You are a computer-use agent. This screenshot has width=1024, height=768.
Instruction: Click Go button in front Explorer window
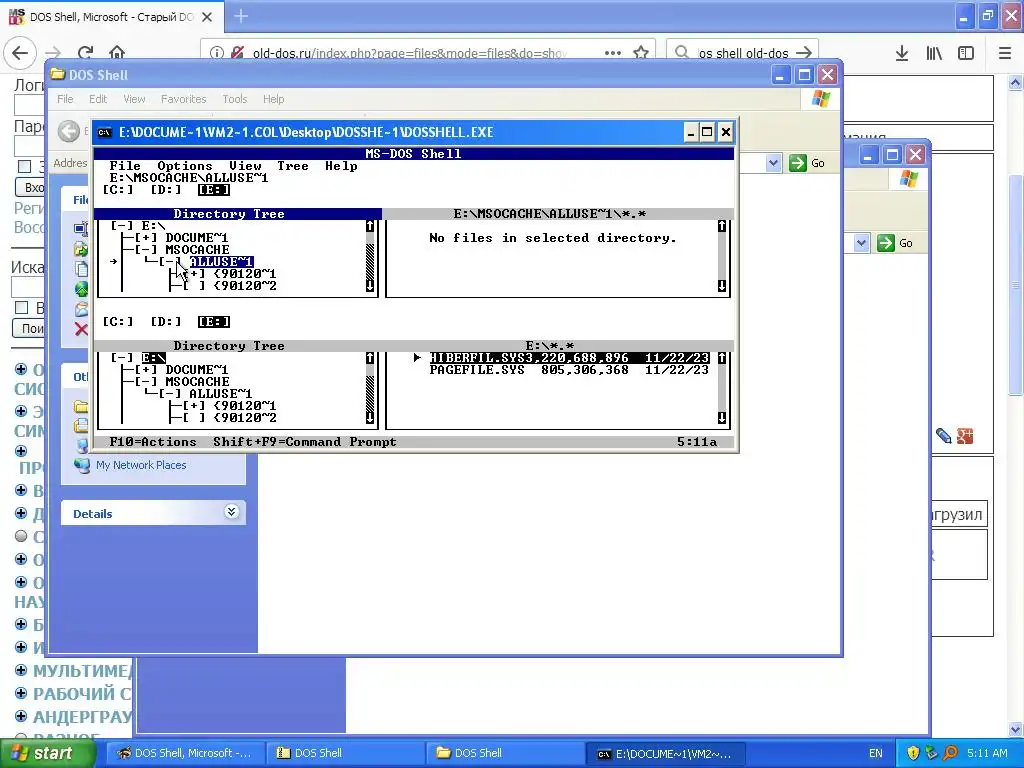(807, 163)
